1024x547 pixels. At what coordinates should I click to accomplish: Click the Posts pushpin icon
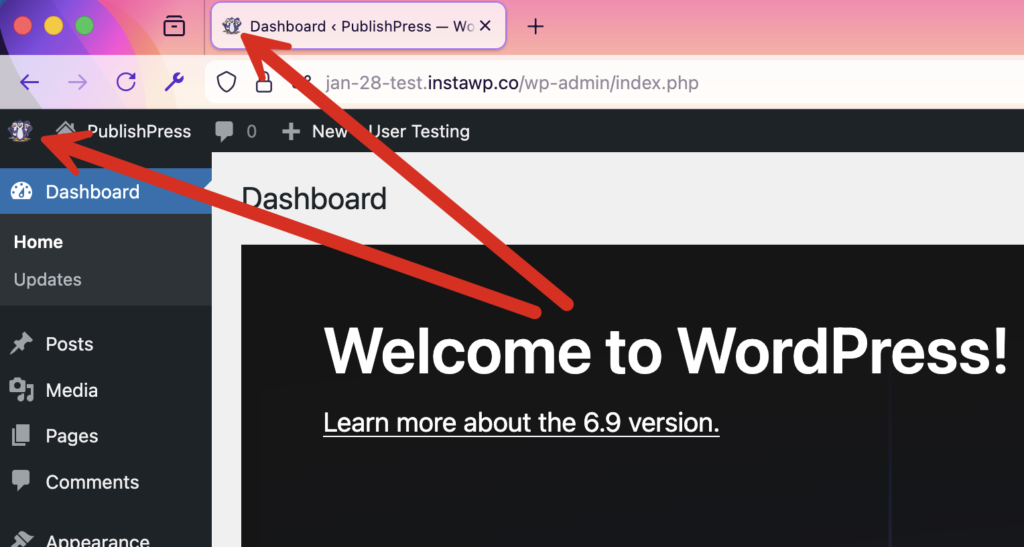pos(22,343)
